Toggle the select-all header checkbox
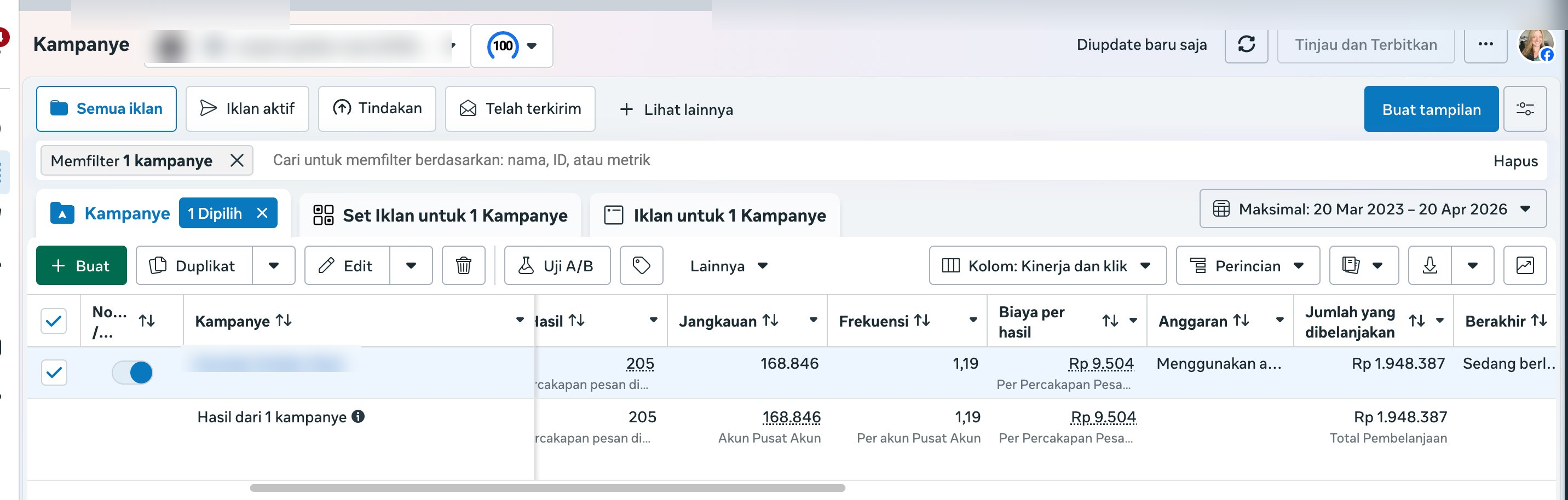 [54, 321]
